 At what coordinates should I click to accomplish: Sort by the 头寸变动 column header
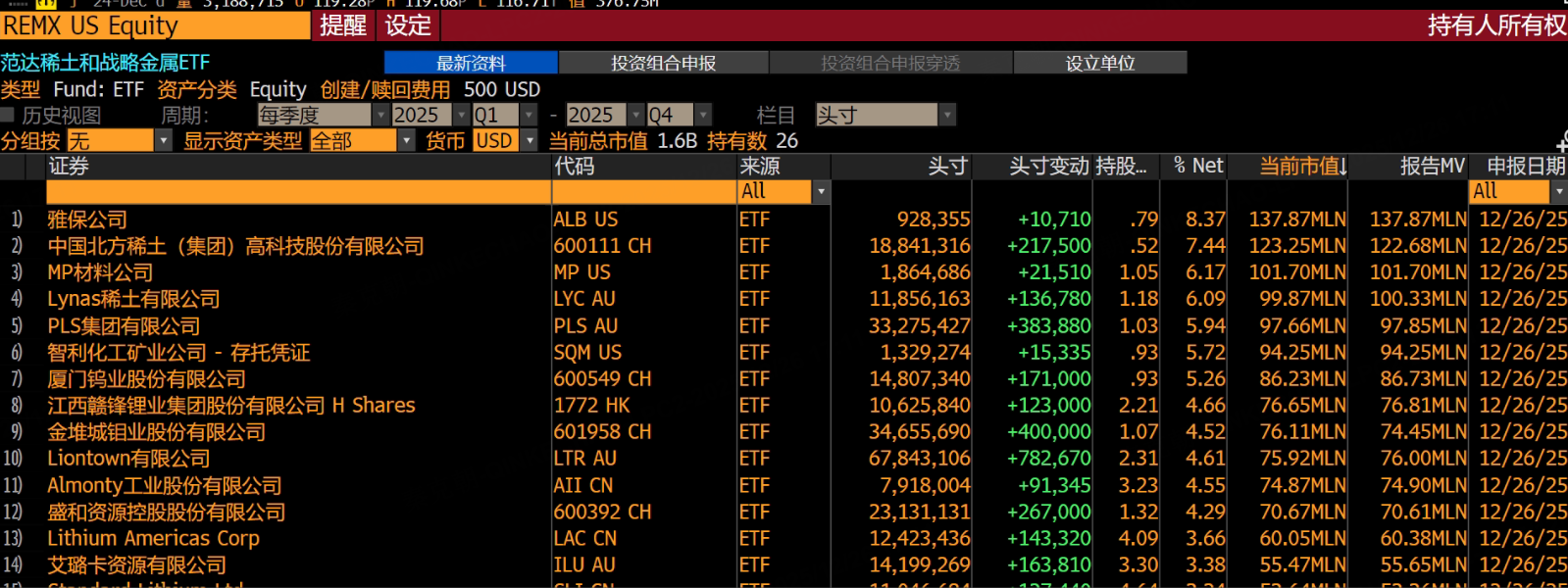(1049, 167)
